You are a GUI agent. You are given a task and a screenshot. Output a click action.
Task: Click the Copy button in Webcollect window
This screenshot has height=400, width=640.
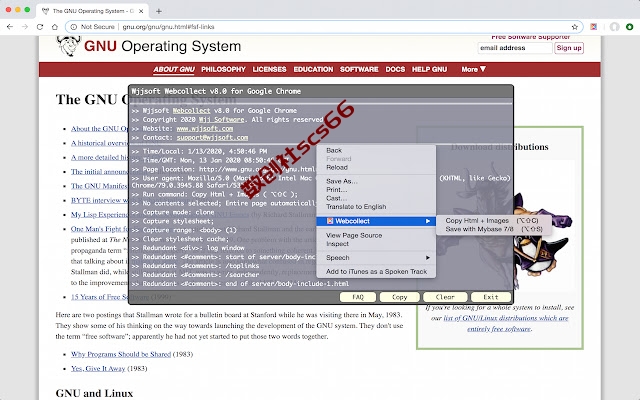coord(399,297)
